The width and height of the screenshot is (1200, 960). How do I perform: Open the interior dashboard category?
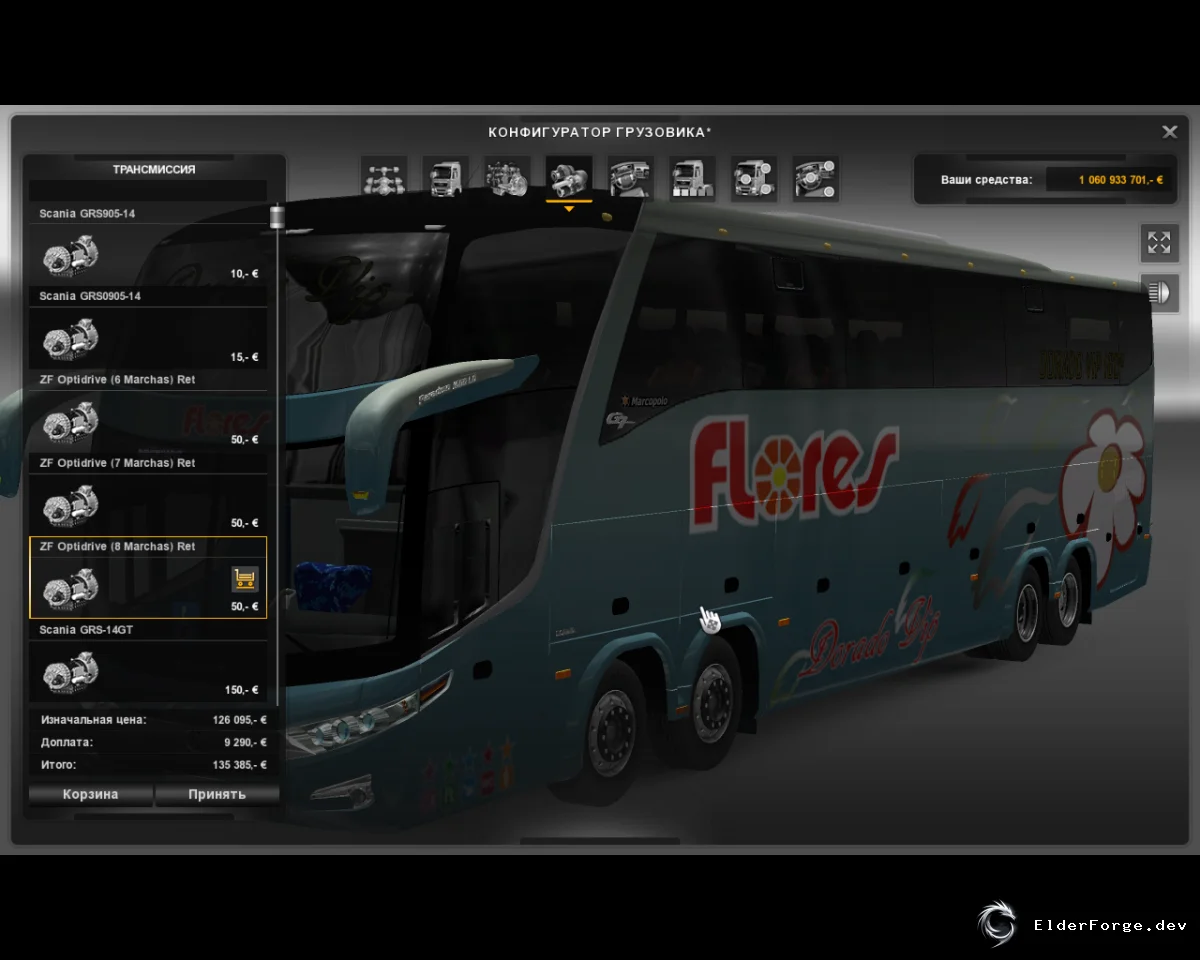[x=631, y=179]
